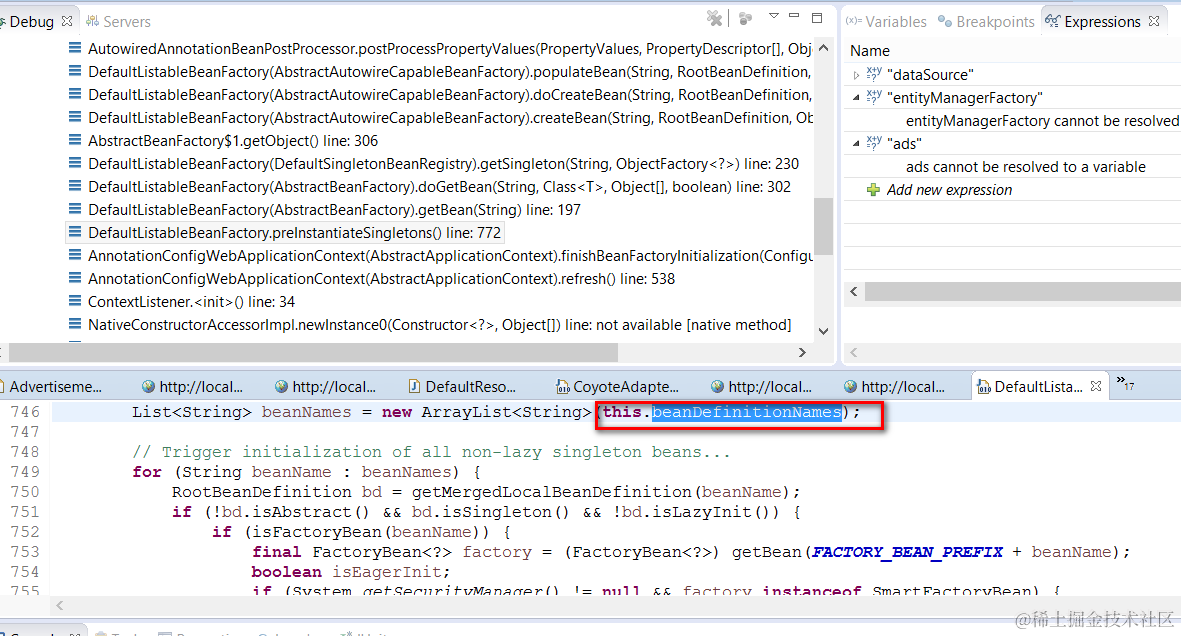This screenshot has width=1181, height=636.
Task: Open the http://local... tab after CoyoteAdapte
Action: tap(761, 387)
